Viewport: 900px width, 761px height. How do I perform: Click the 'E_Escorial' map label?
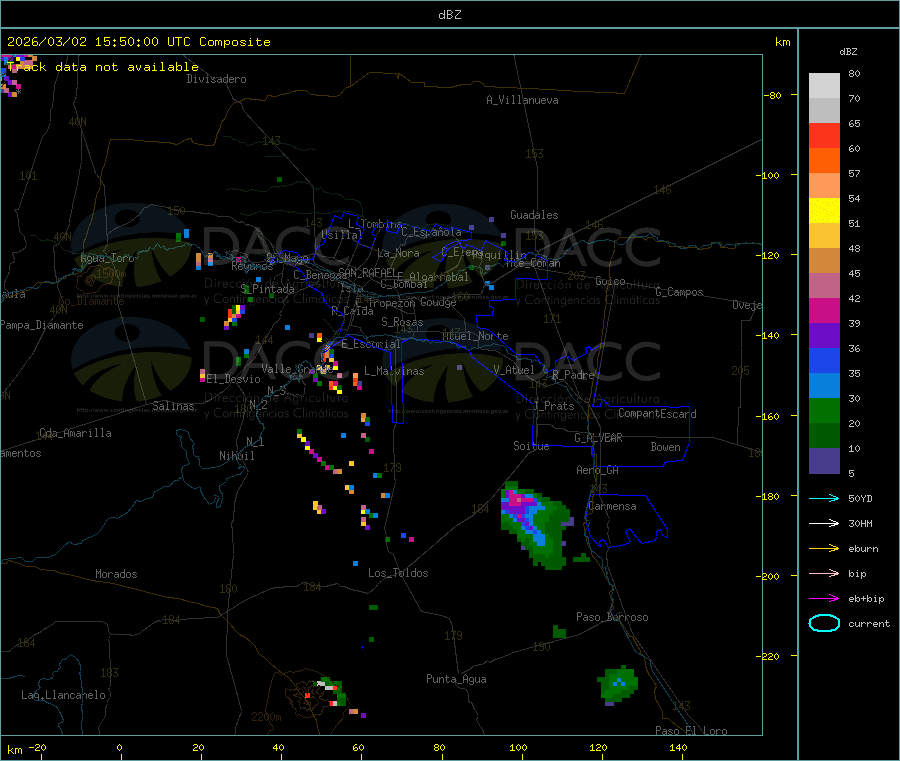tap(370, 344)
